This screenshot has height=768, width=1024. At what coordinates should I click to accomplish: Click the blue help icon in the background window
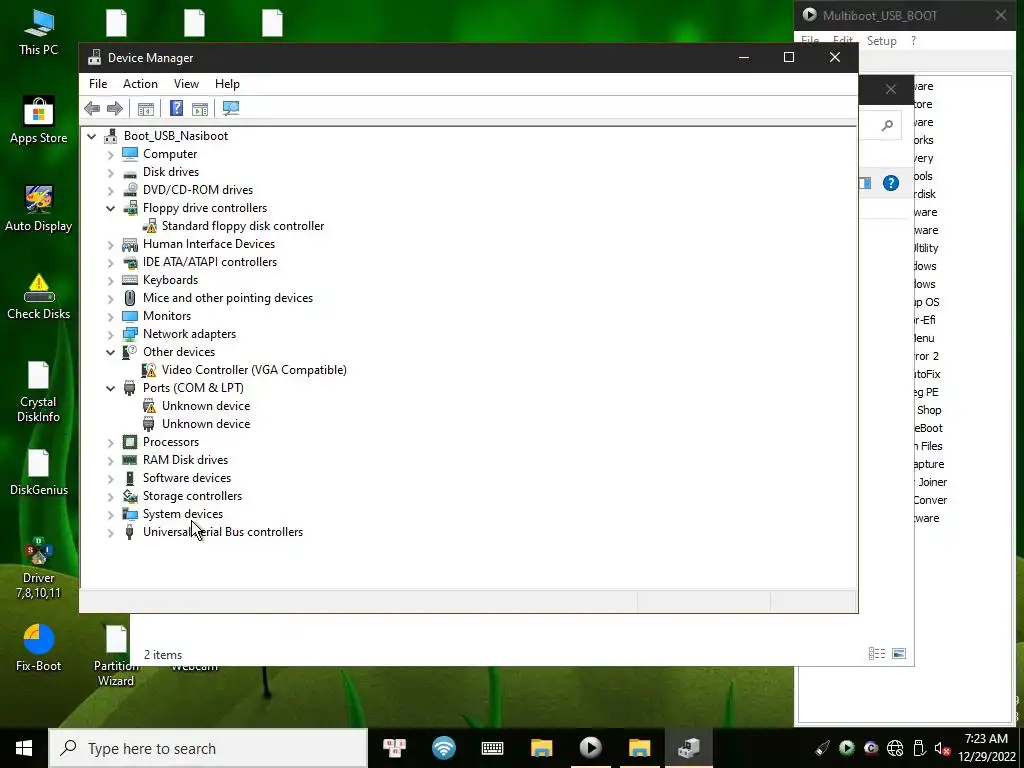point(891,183)
